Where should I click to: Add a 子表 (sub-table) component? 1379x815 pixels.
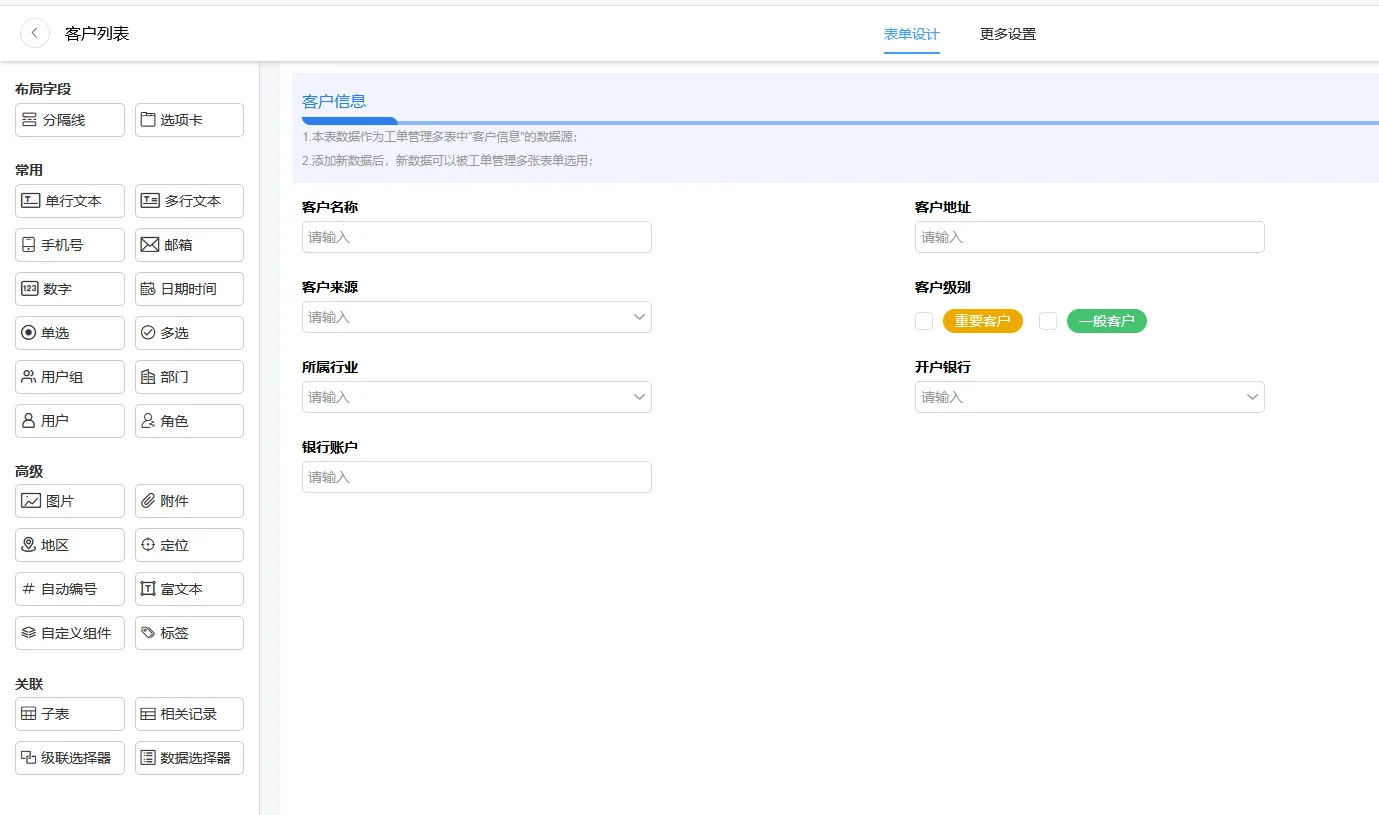pos(69,713)
